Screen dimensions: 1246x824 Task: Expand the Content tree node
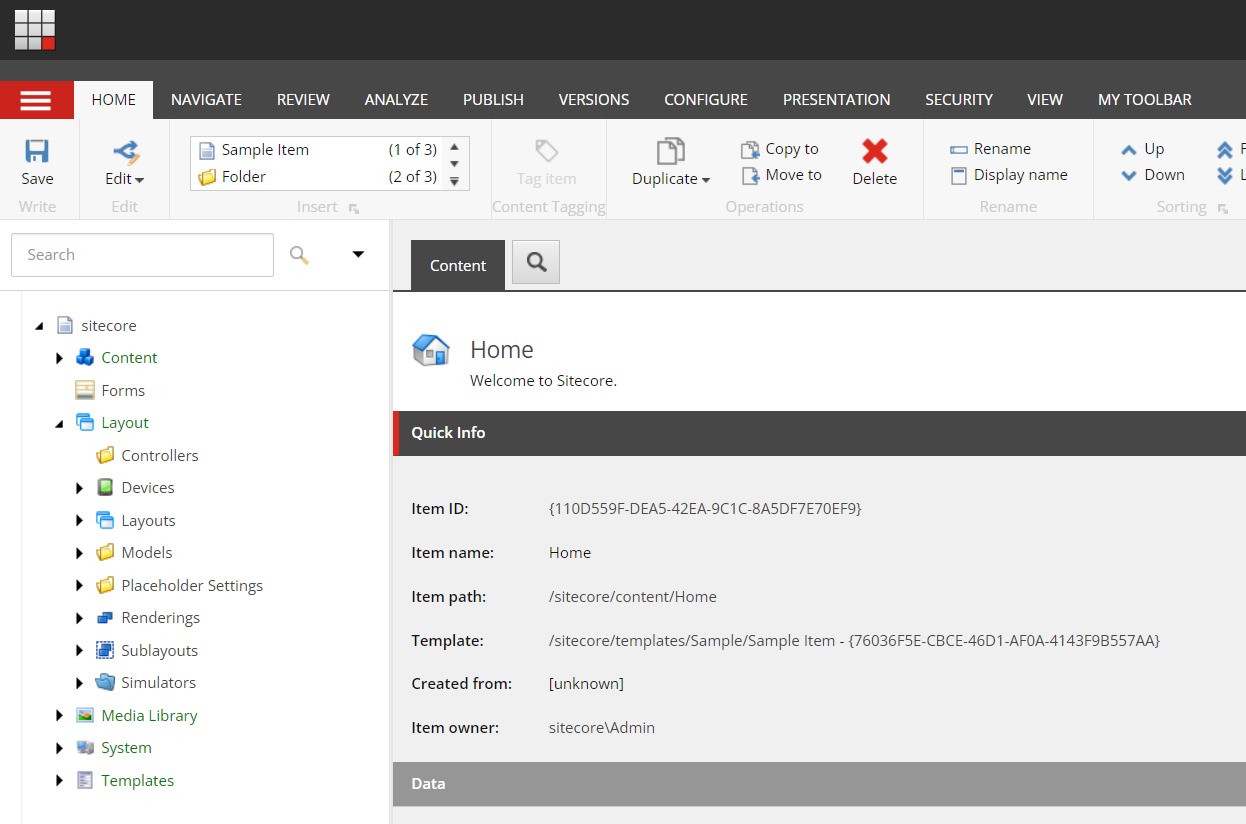pyautogui.click(x=59, y=358)
